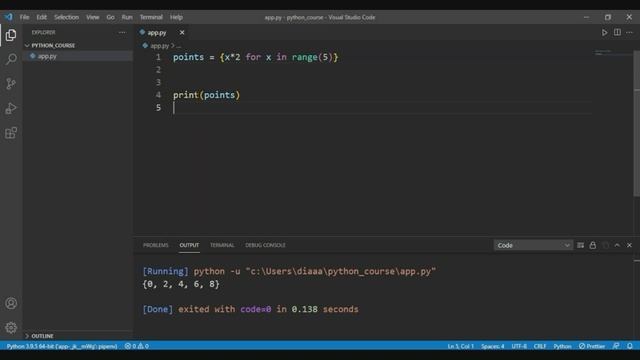This screenshot has width=640, height=360.
Task: Open the Manage gear icon
Action: point(11,327)
